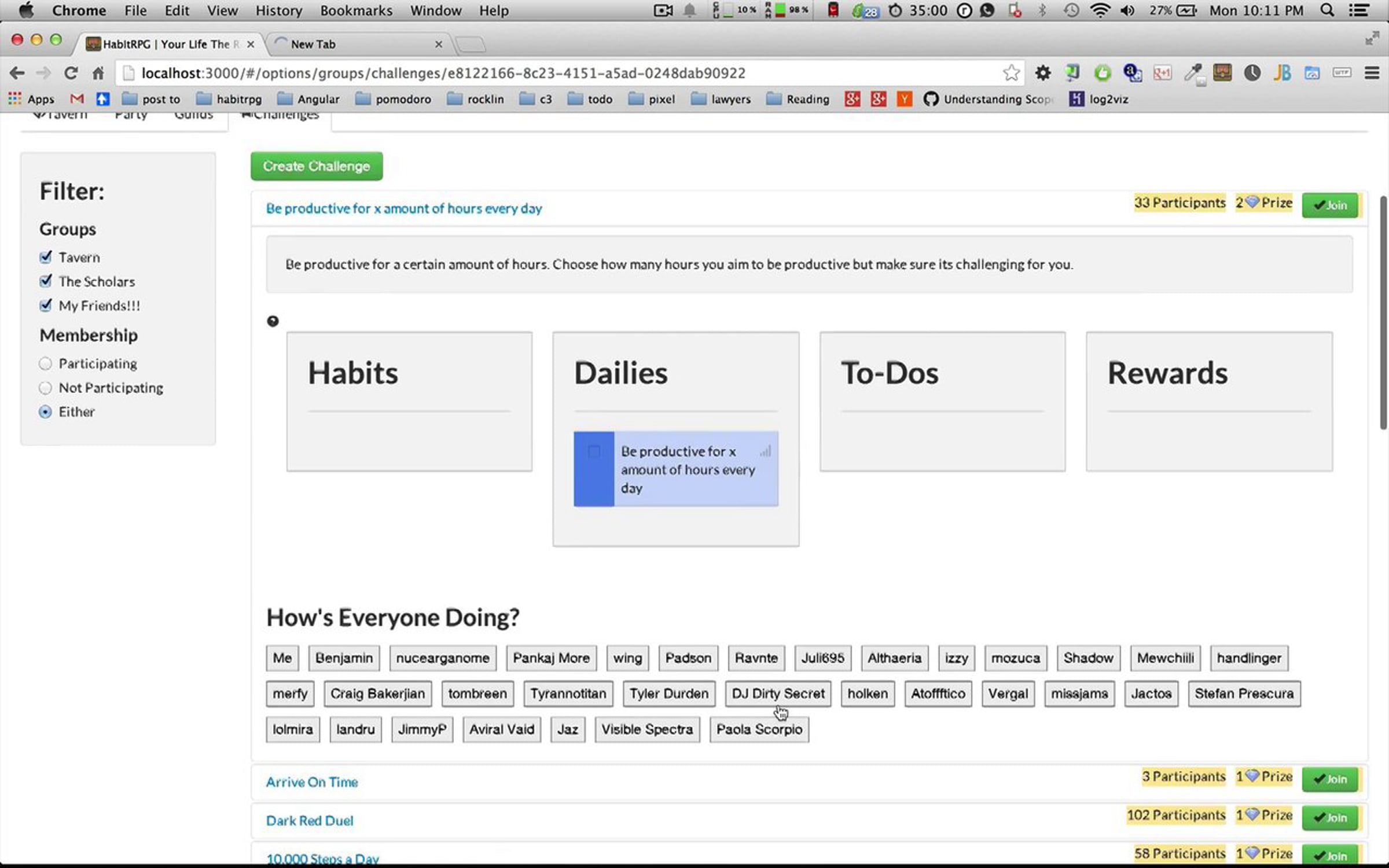Open the Reading bookmarks folder
Image resolution: width=1389 pixels, height=868 pixels.
[x=798, y=99]
